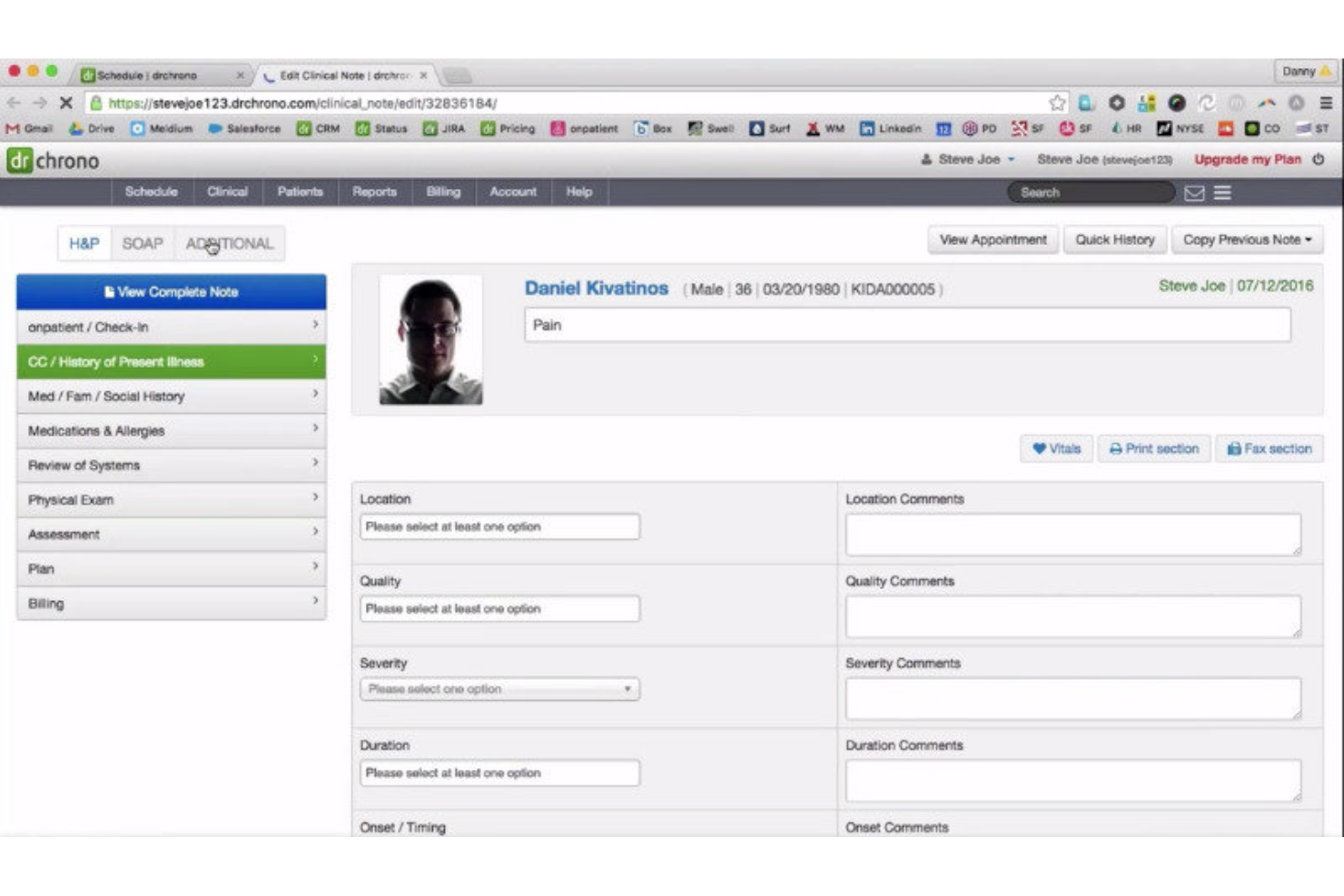Click the Vitals heart icon button
The width and height of the screenshot is (1344, 896).
[x=1057, y=448]
